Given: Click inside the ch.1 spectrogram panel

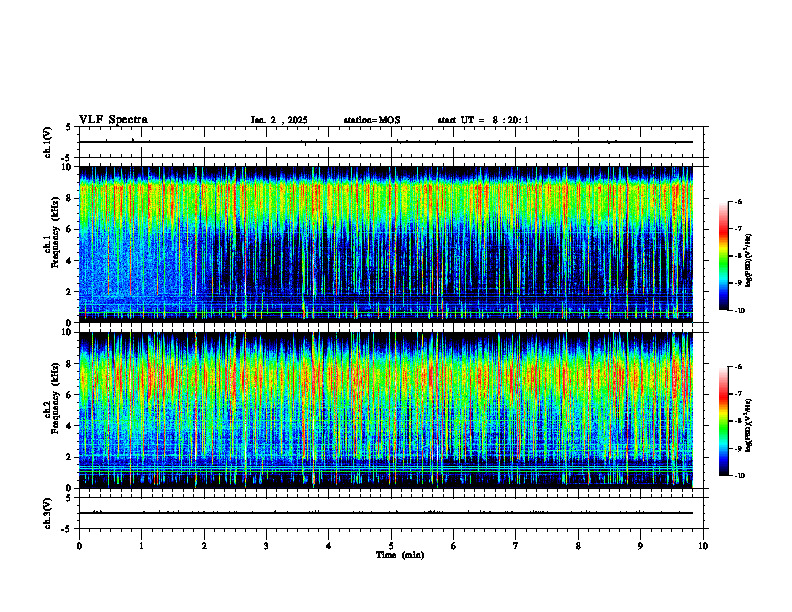Looking at the screenshot, I should [386, 244].
